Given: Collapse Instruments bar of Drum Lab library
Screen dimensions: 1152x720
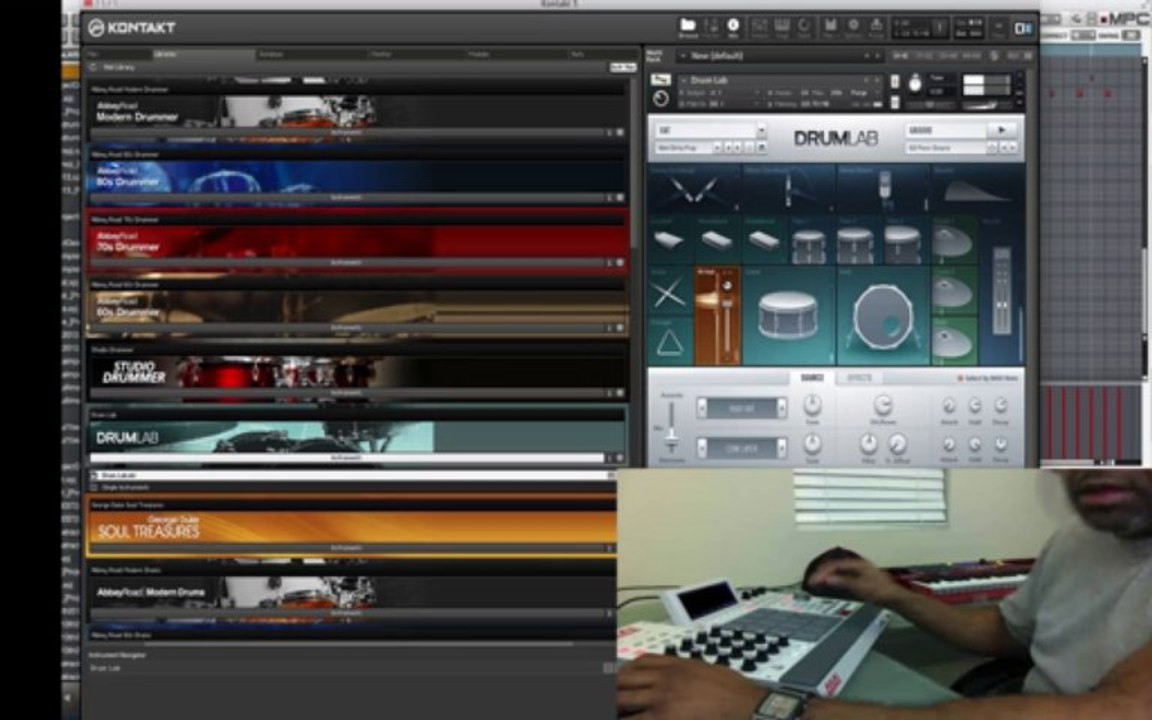Looking at the screenshot, I should click(346, 458).
